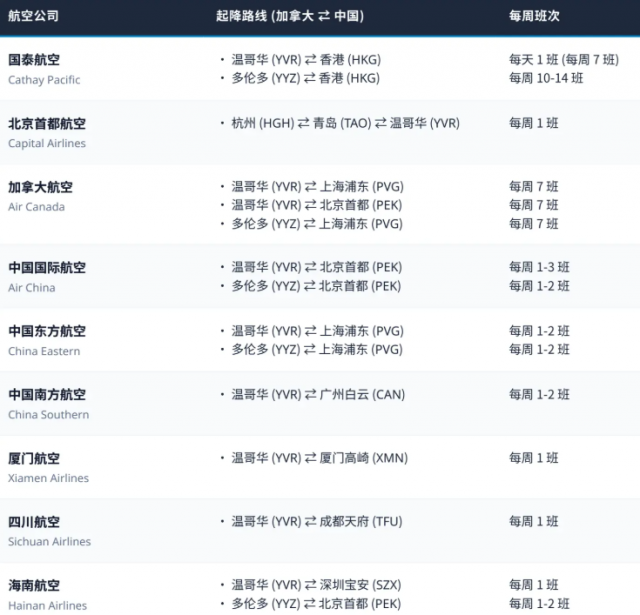Click Air Canada route 多伦多 ⇄ 上海浦东 (PVG)
Image resolution: width=640 pixels, height=615 pixels.
point(317,224)
